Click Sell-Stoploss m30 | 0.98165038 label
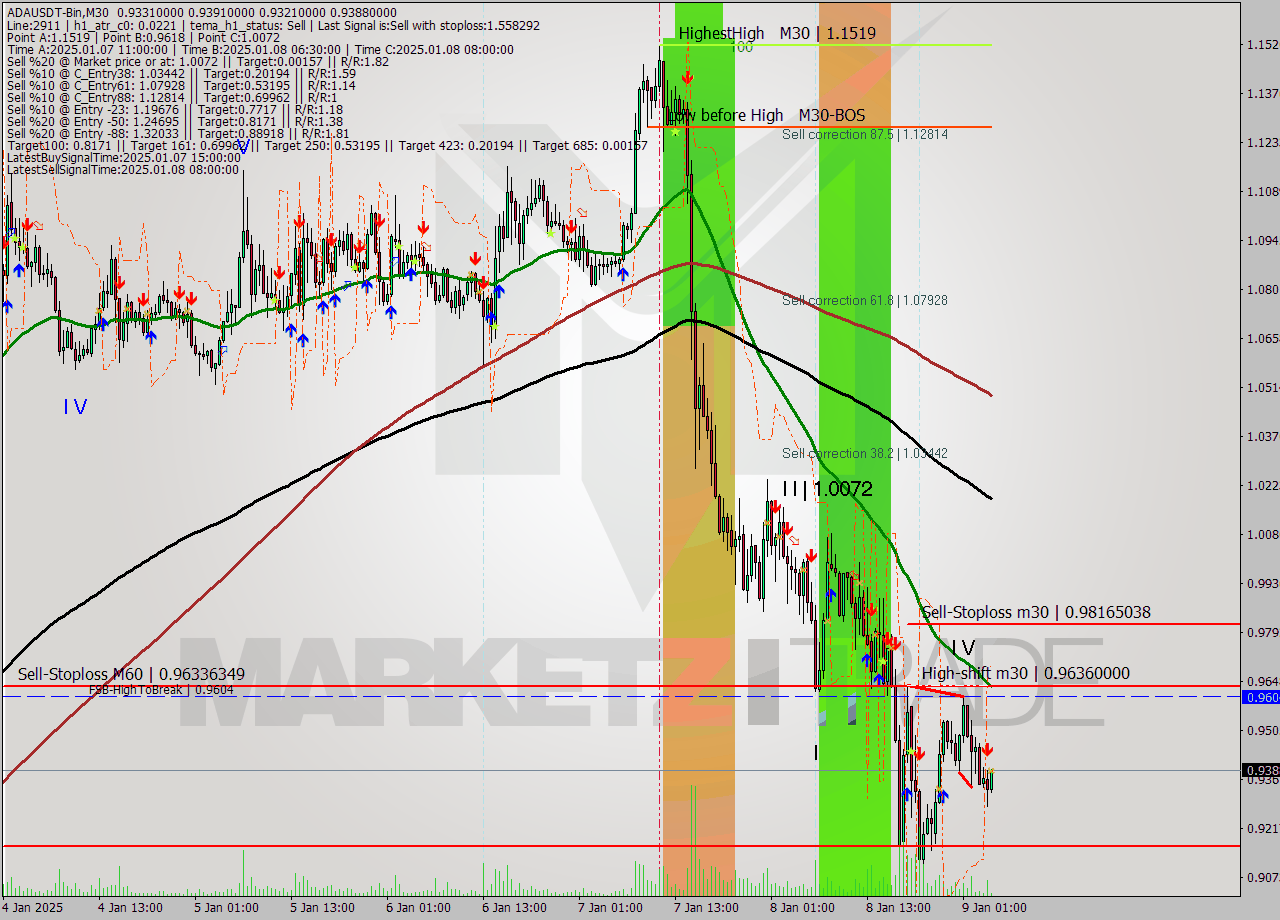The height and width of the screenshot is (920, 1280). 1036,612
